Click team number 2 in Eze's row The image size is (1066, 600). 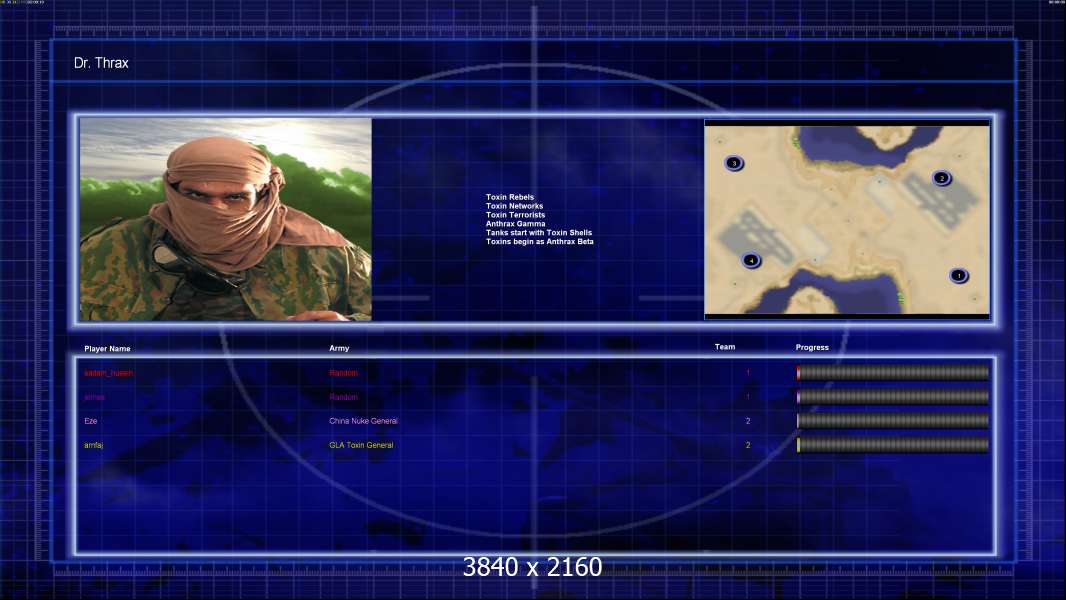pyautogui.click(x=748, y=421)
